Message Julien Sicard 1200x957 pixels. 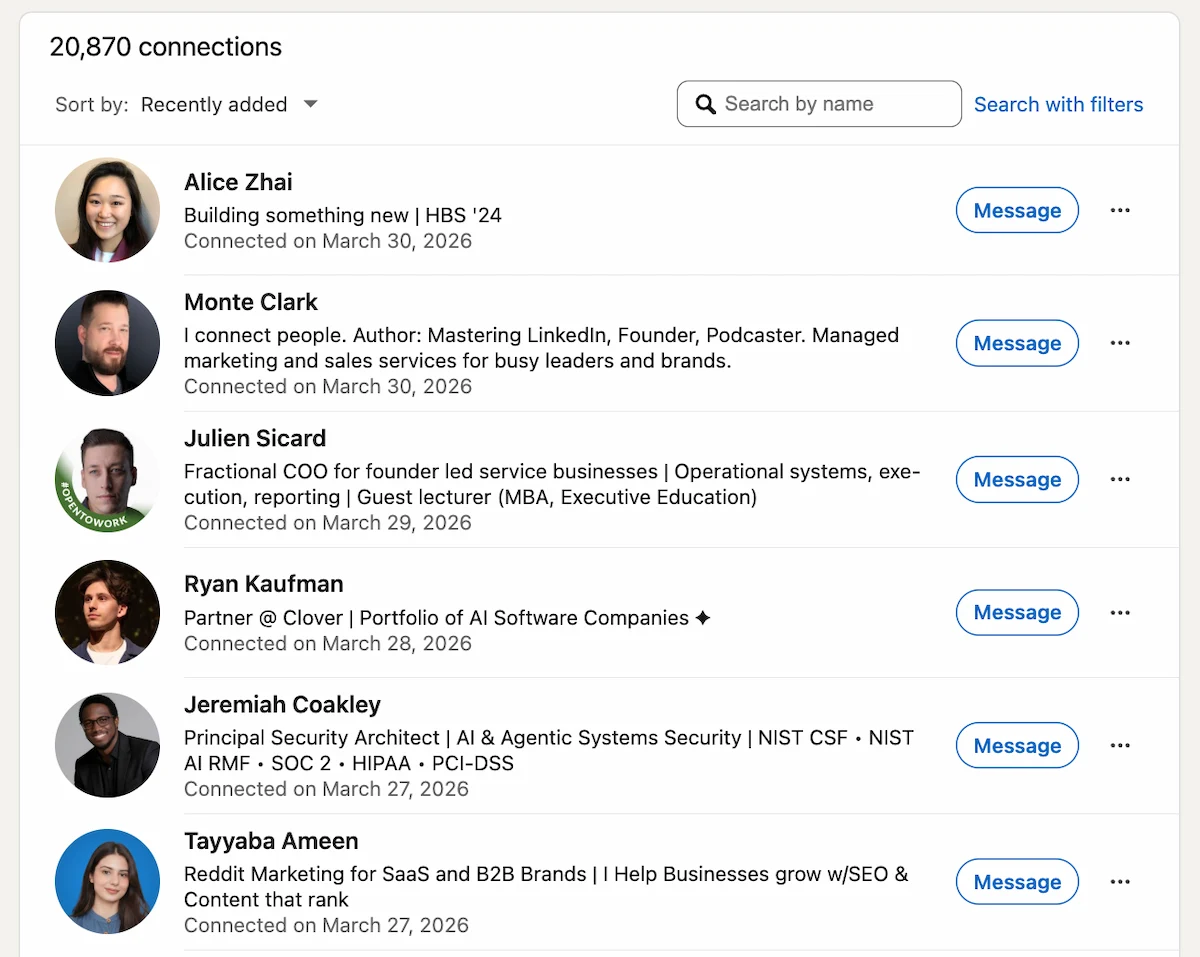[x=1017, y=479]
